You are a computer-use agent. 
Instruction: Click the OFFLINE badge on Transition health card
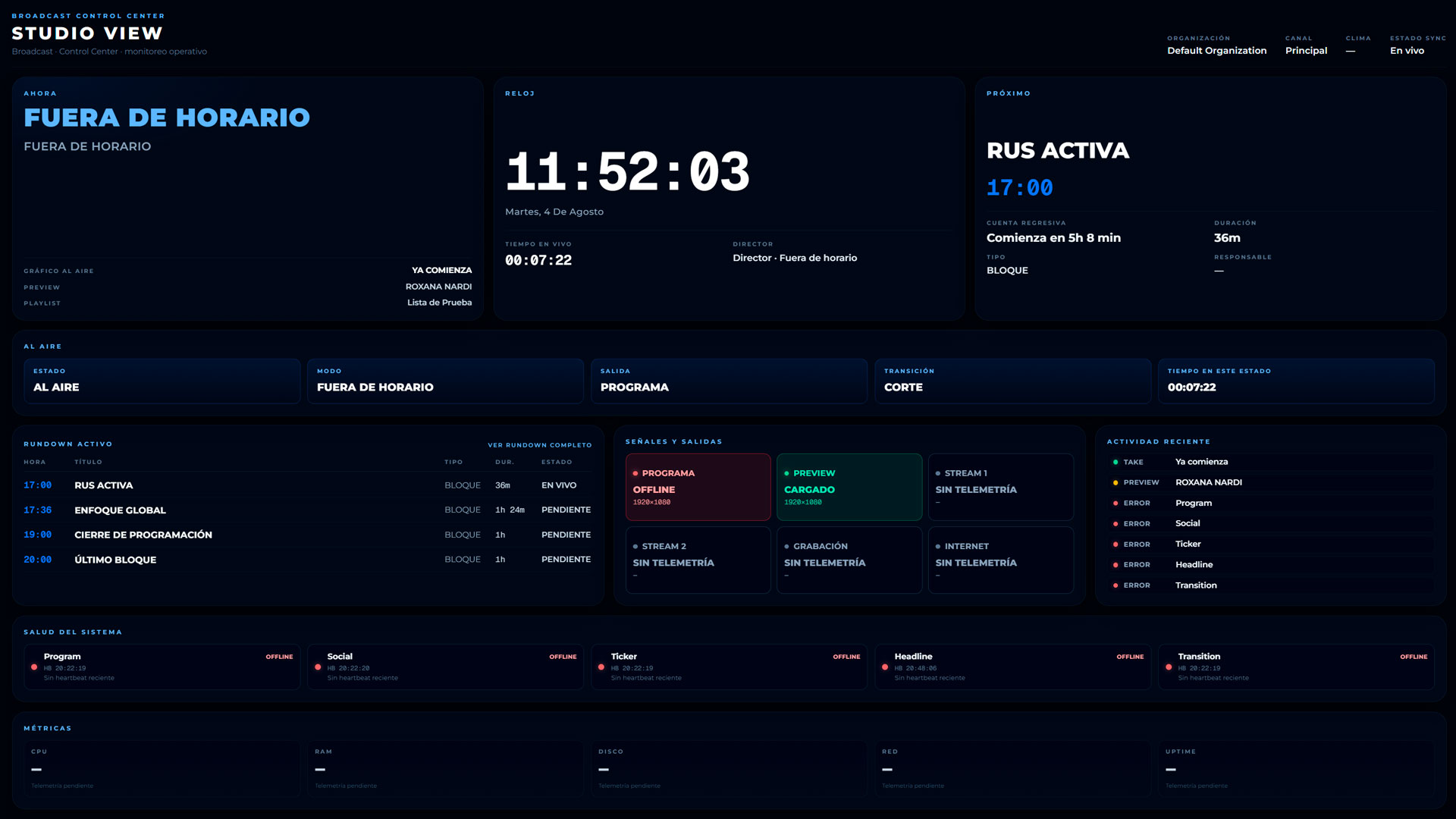click(1414, 657)
